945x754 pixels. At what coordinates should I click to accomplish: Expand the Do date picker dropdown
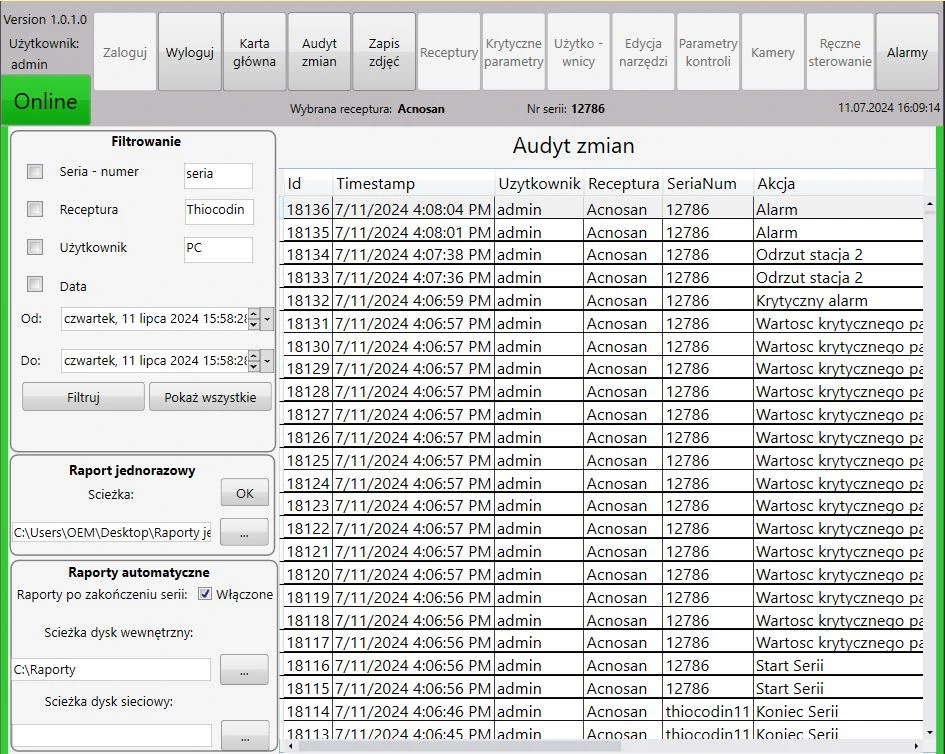pyautogui.click(x=267, y=361)
